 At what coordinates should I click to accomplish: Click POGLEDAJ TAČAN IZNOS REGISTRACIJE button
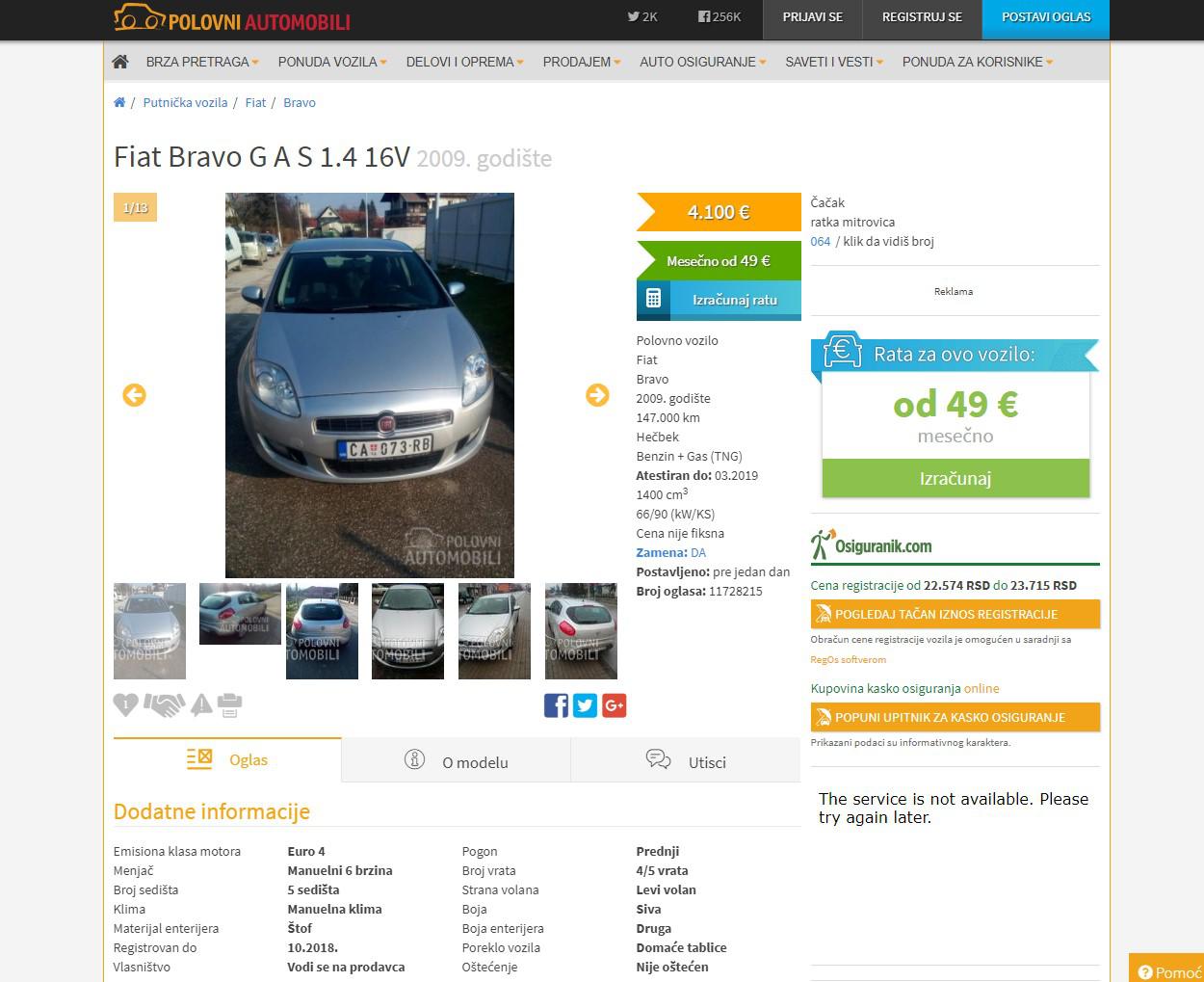click(955, 614)
